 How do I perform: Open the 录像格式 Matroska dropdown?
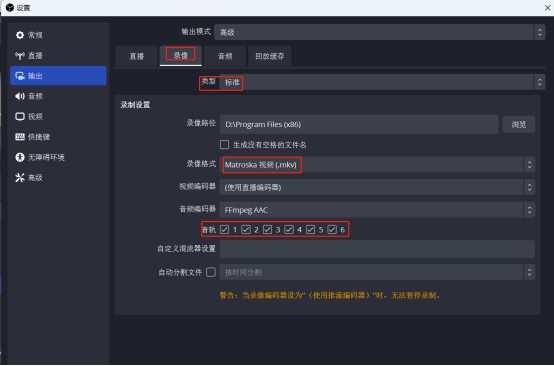[x=377, y=165]
